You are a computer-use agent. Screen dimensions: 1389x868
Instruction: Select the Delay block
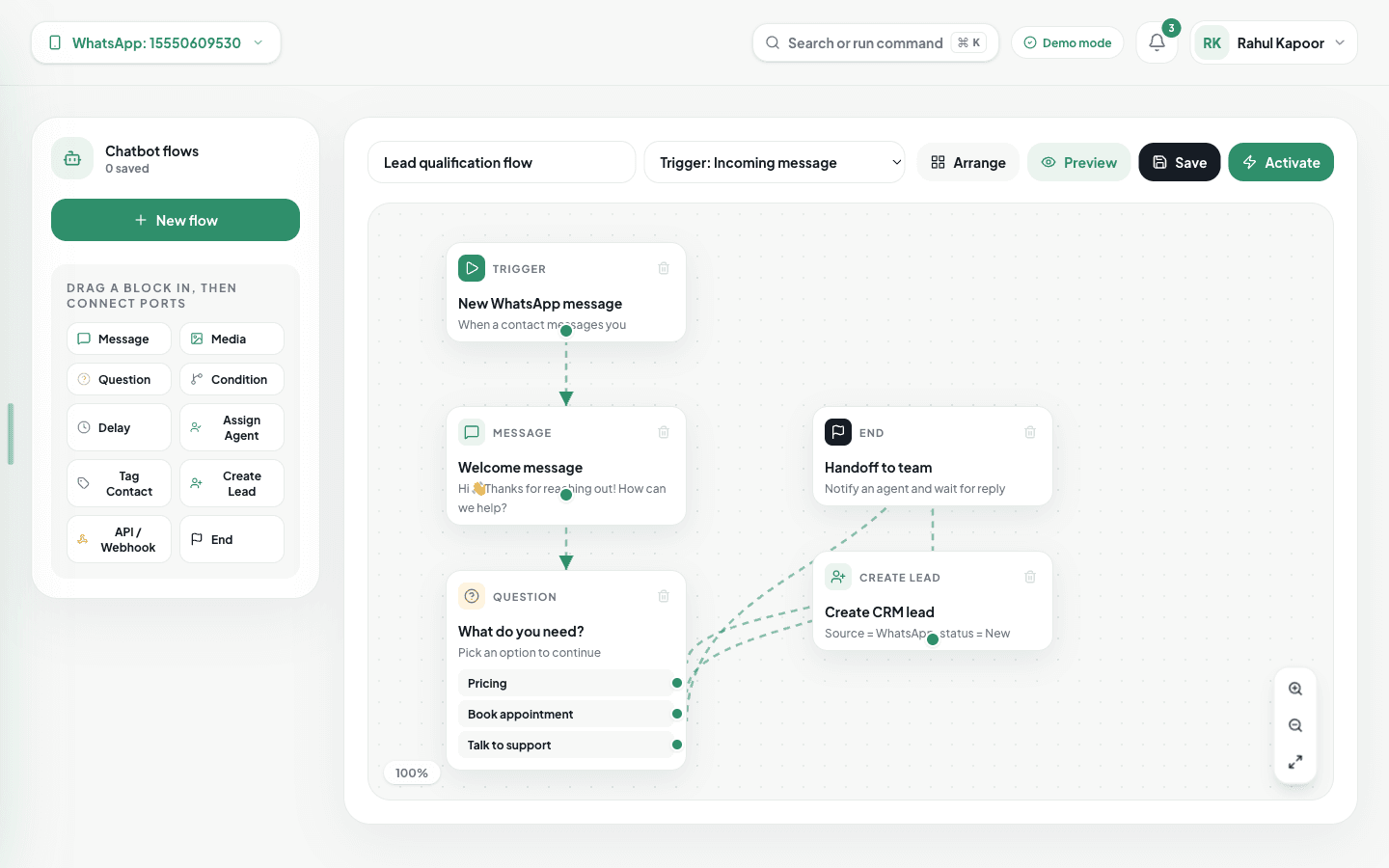click(x=119, y=427)
